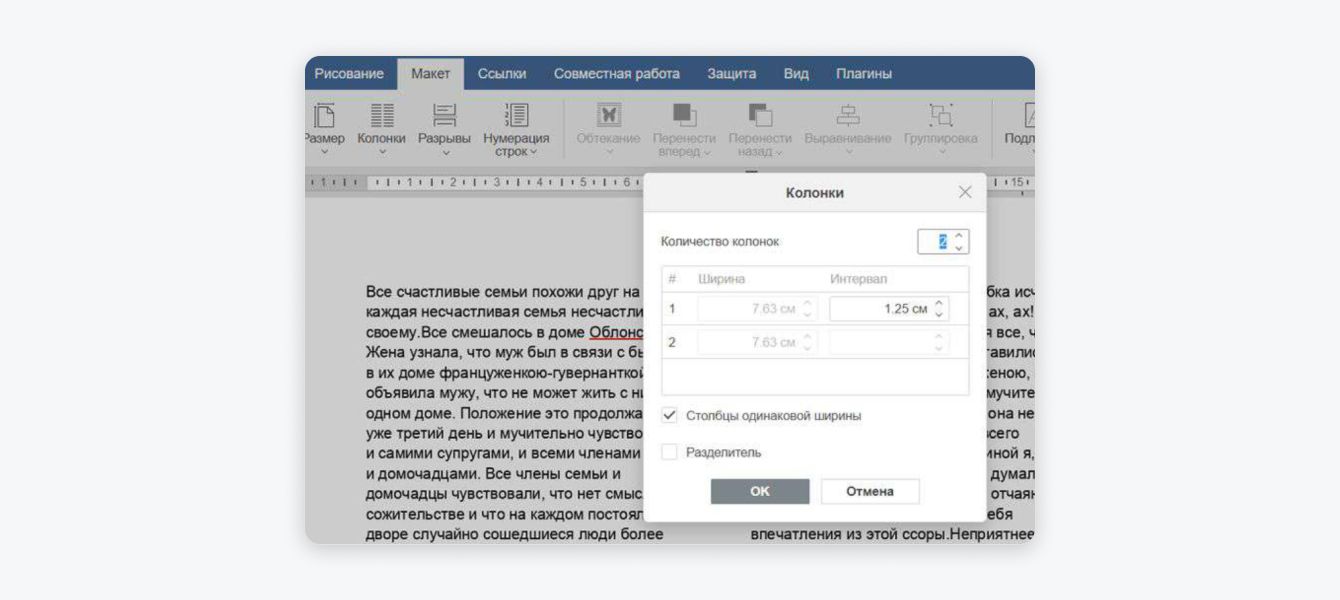Click the Группировка grouping icon
The image size is (1340, 600).
click(x=940, y=115)
